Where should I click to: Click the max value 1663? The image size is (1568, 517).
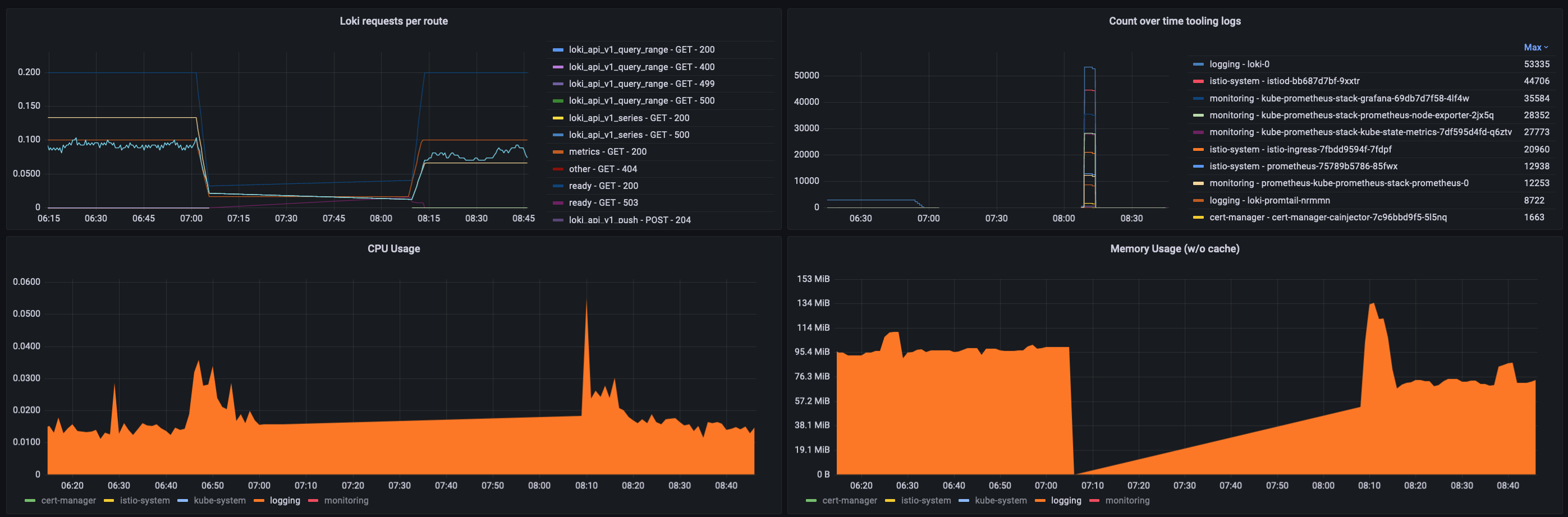tap(1534, 218)
